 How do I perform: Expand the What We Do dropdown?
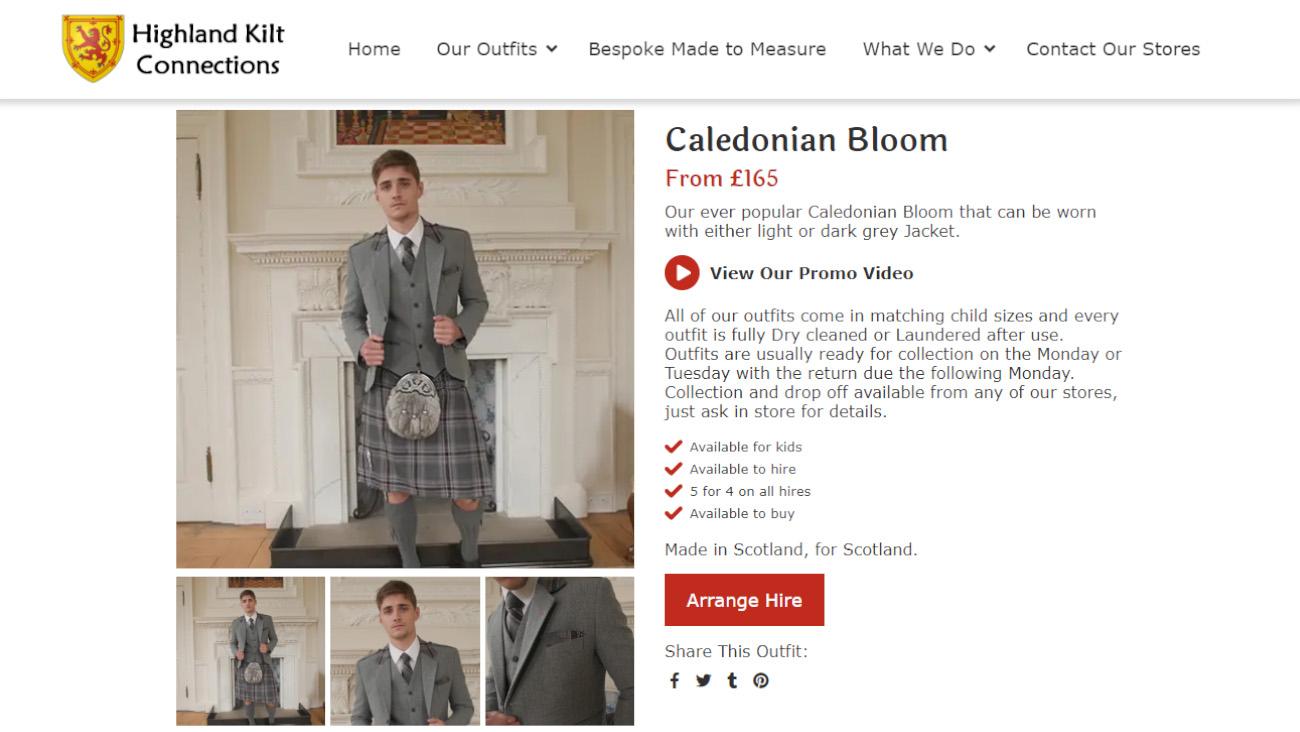point(929,49)
